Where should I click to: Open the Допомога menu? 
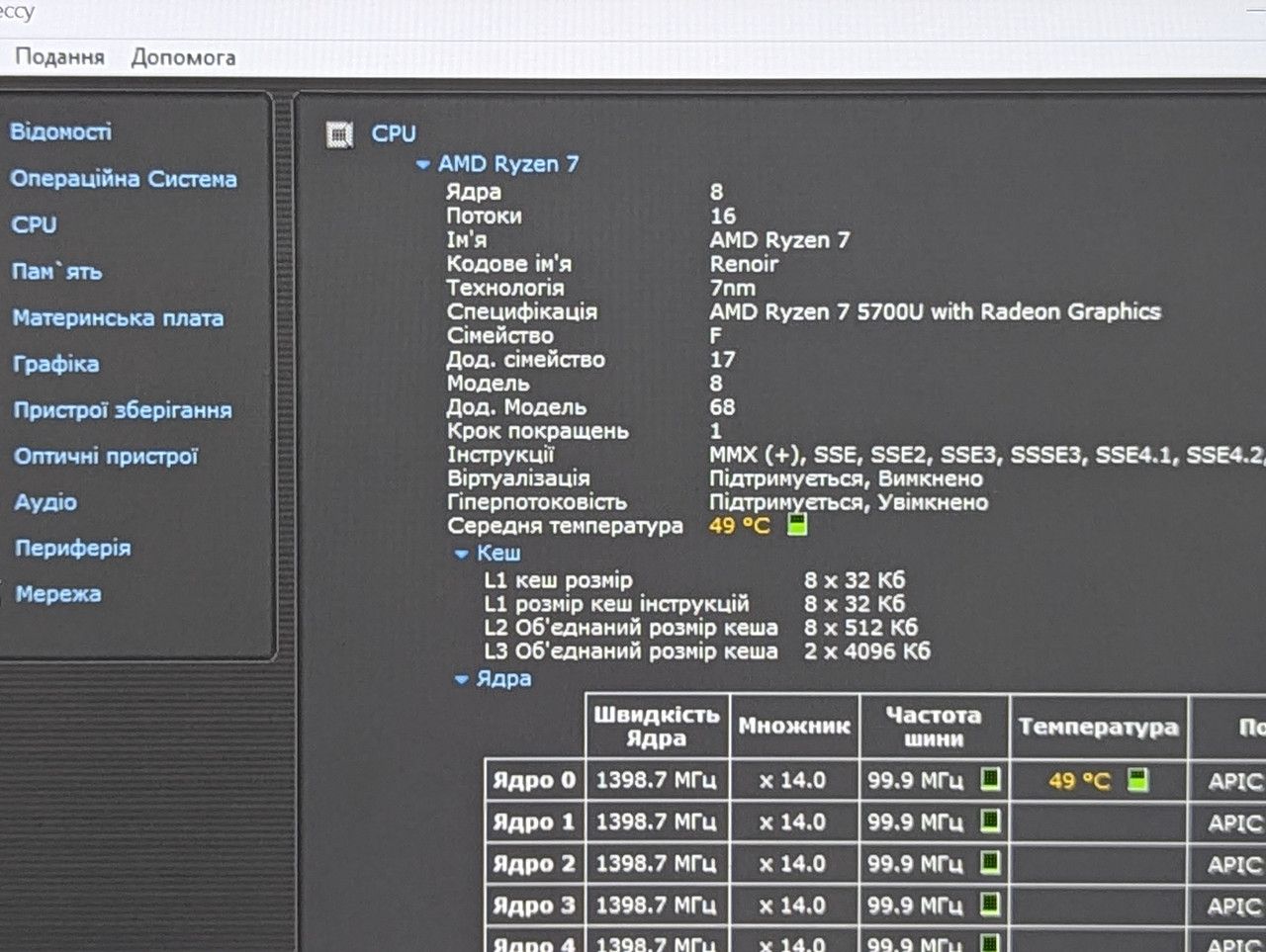[x=183, y=57]
